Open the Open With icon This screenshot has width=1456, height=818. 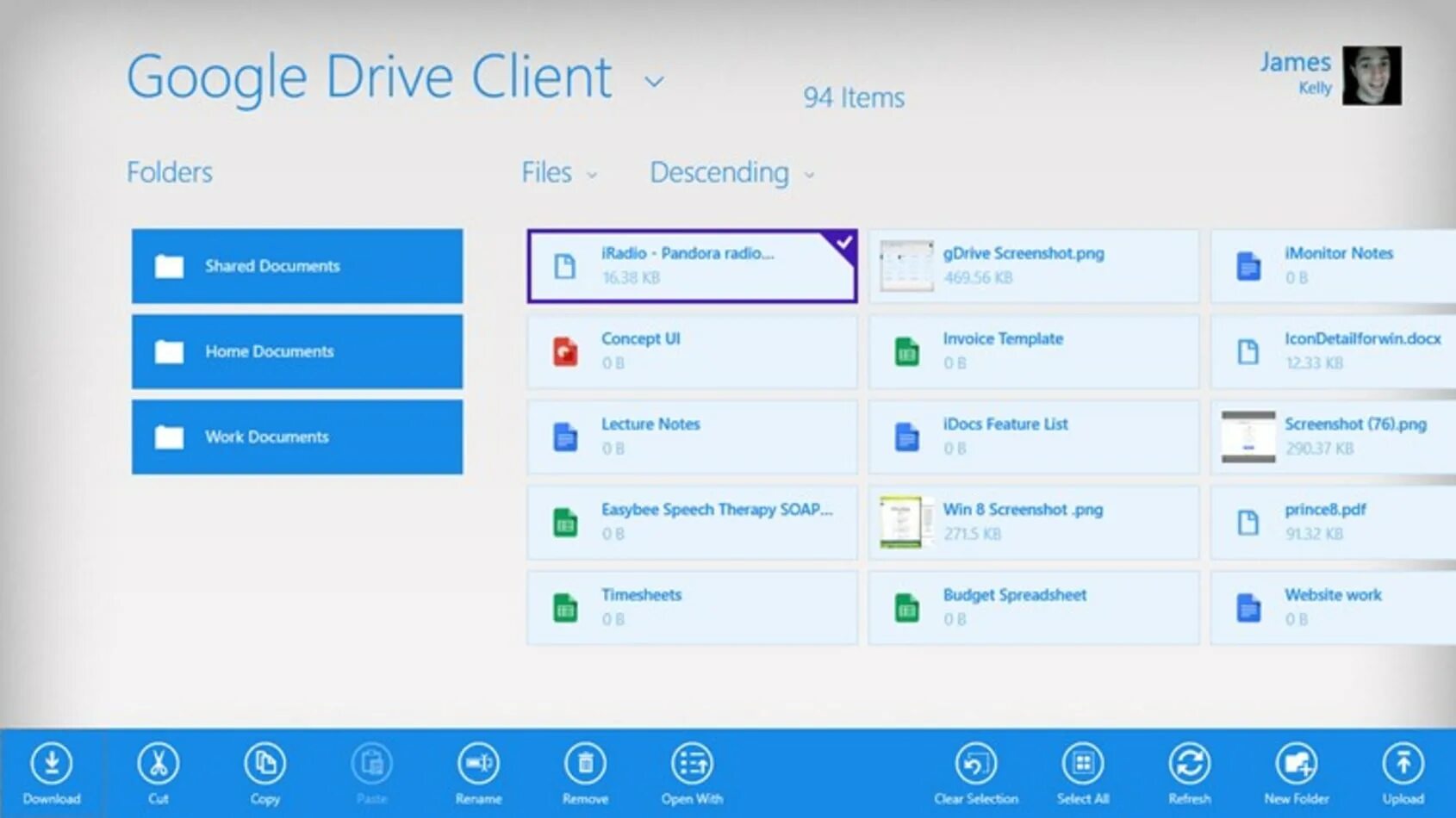coord(693,763)
